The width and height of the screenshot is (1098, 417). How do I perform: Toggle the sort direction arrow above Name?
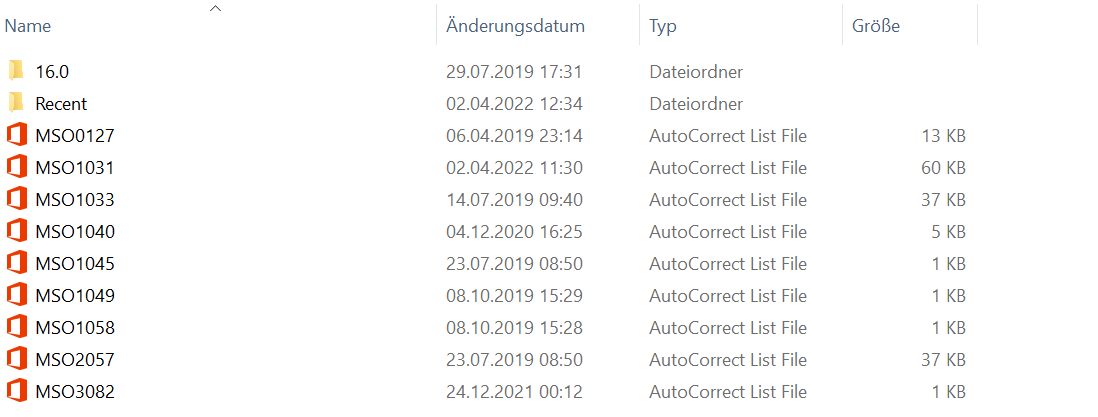(x=216, y=8)
